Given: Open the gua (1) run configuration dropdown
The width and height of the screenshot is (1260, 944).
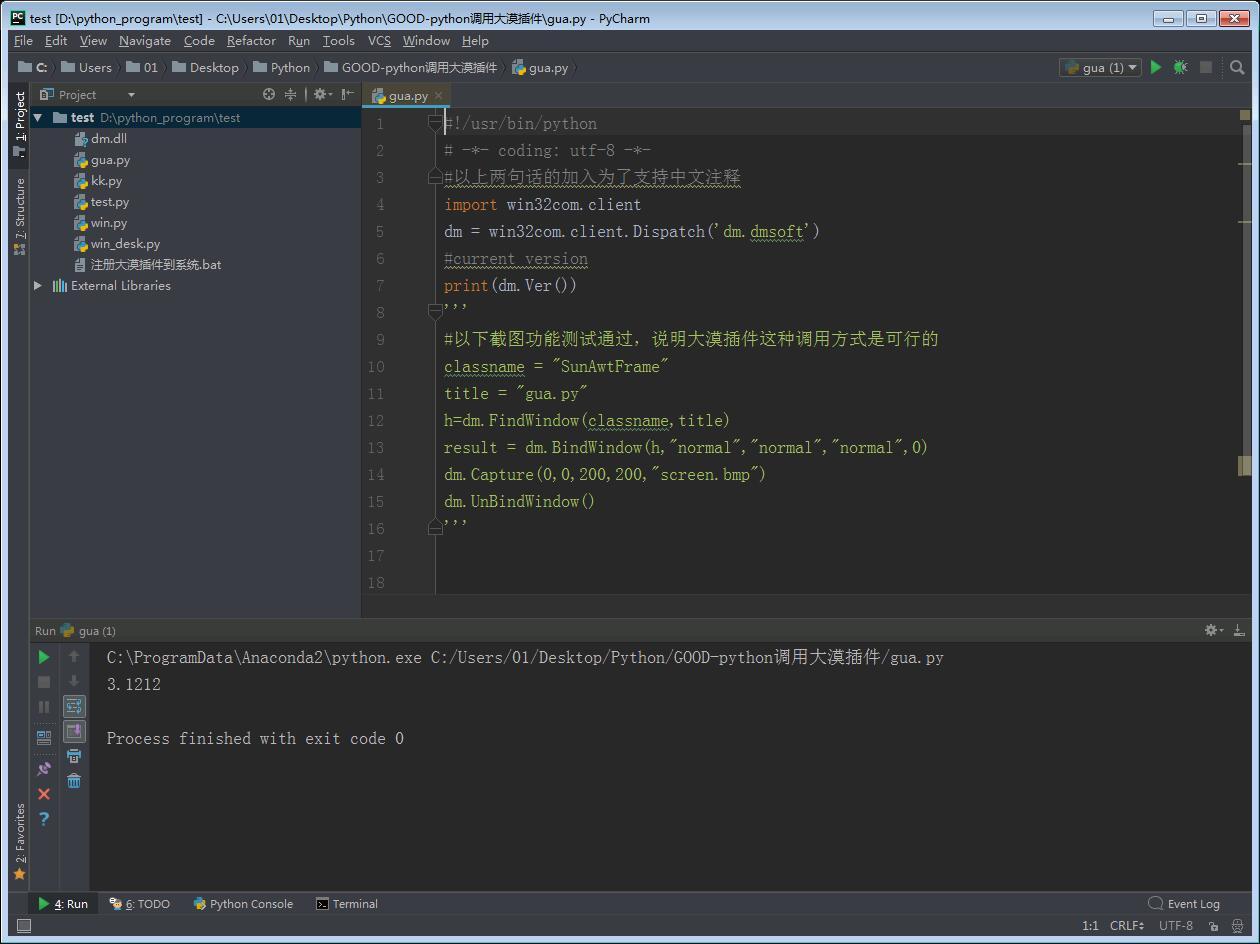Looking at the screenshot, I should tap(1100, 67).
